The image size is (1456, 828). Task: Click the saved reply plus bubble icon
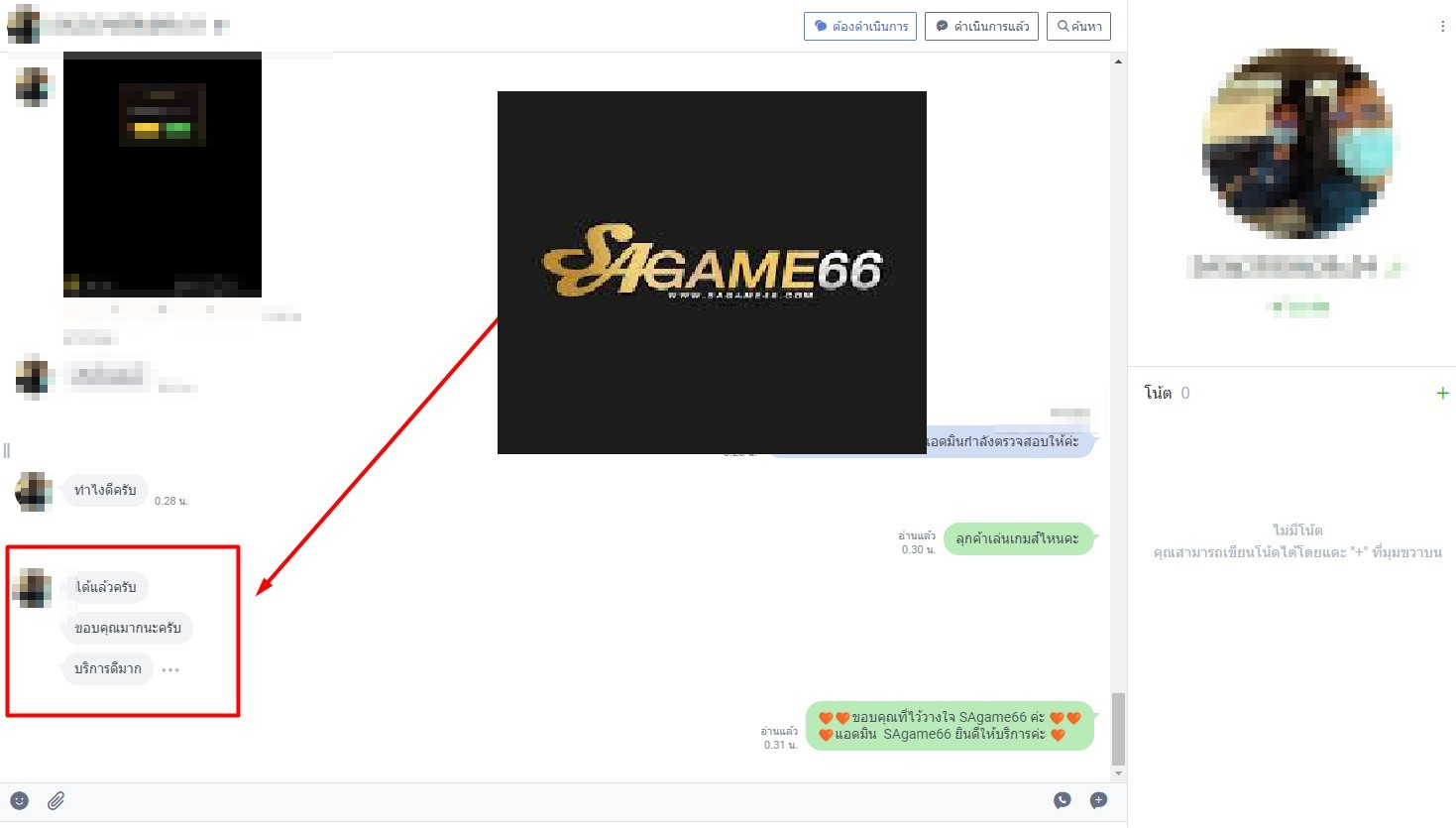1098,800
